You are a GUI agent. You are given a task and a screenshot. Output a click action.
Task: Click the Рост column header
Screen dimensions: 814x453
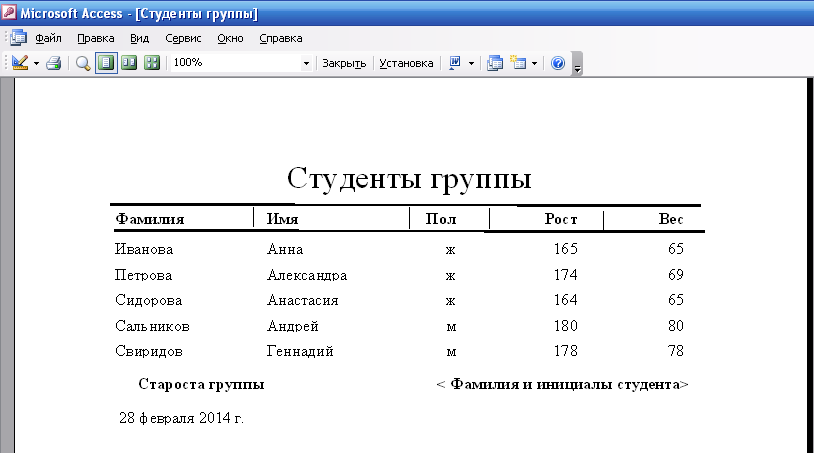561,219
